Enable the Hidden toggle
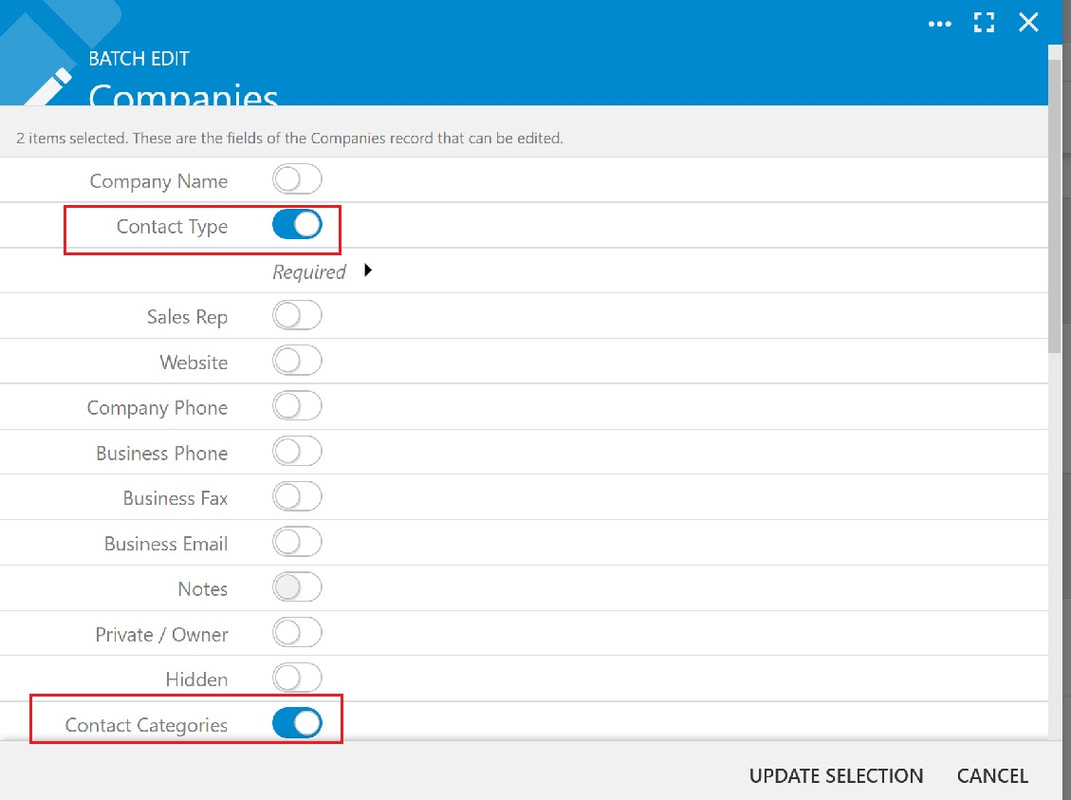Image resolution: width=1071 pixels, height=800 pixels. [x=297, y=678]
